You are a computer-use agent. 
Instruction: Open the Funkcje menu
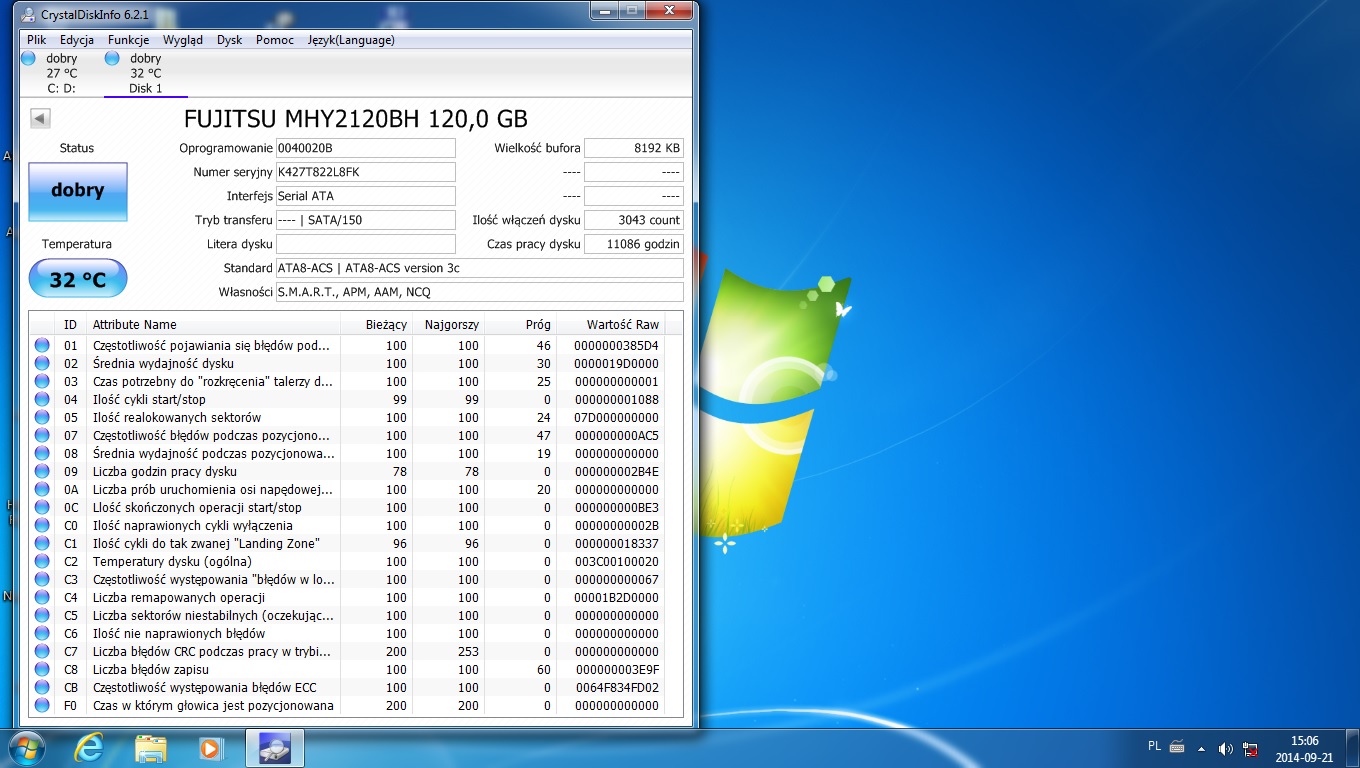[x=129, y=40]
